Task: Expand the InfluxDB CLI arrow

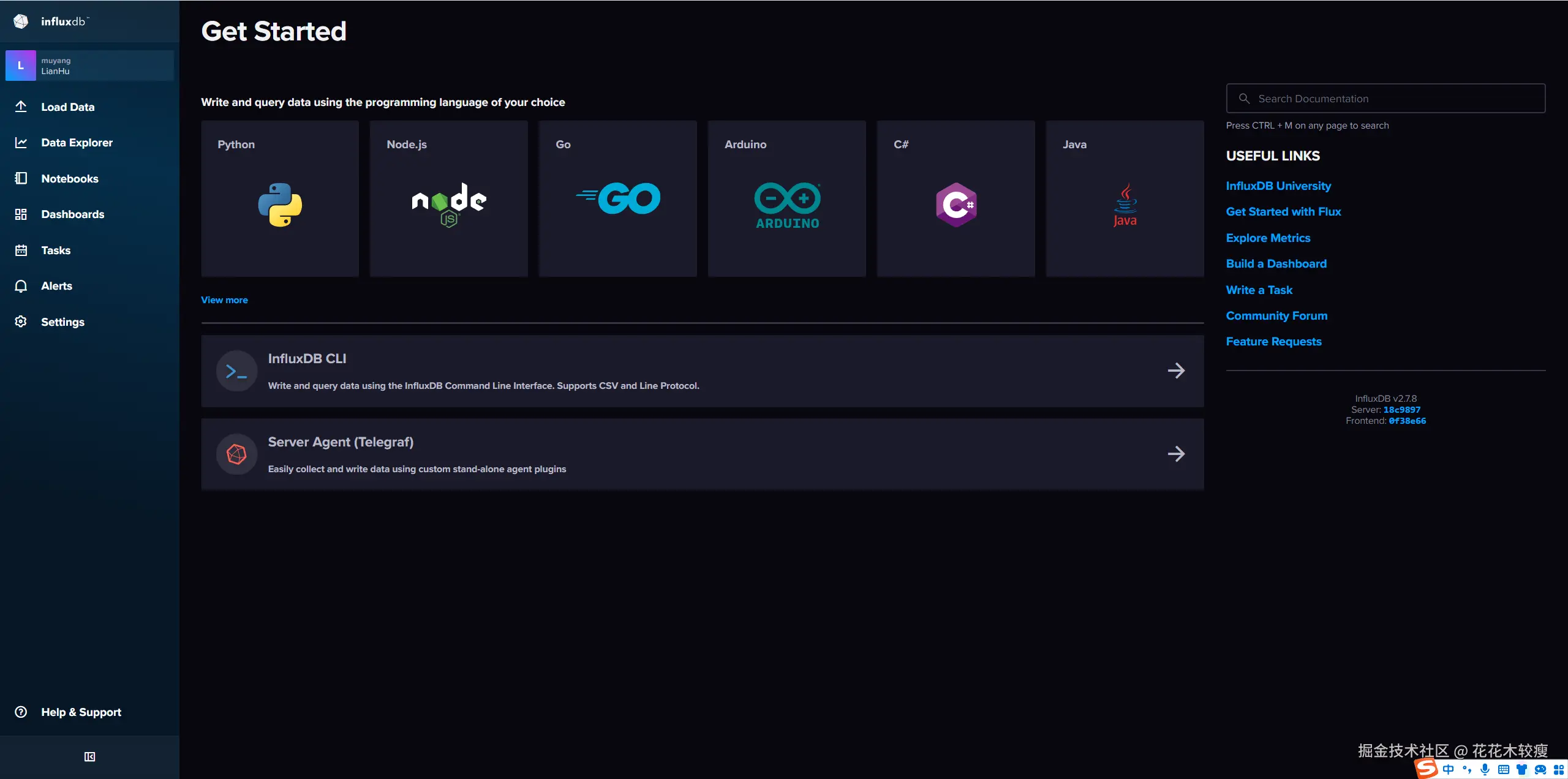Action: coord(1176,371)
